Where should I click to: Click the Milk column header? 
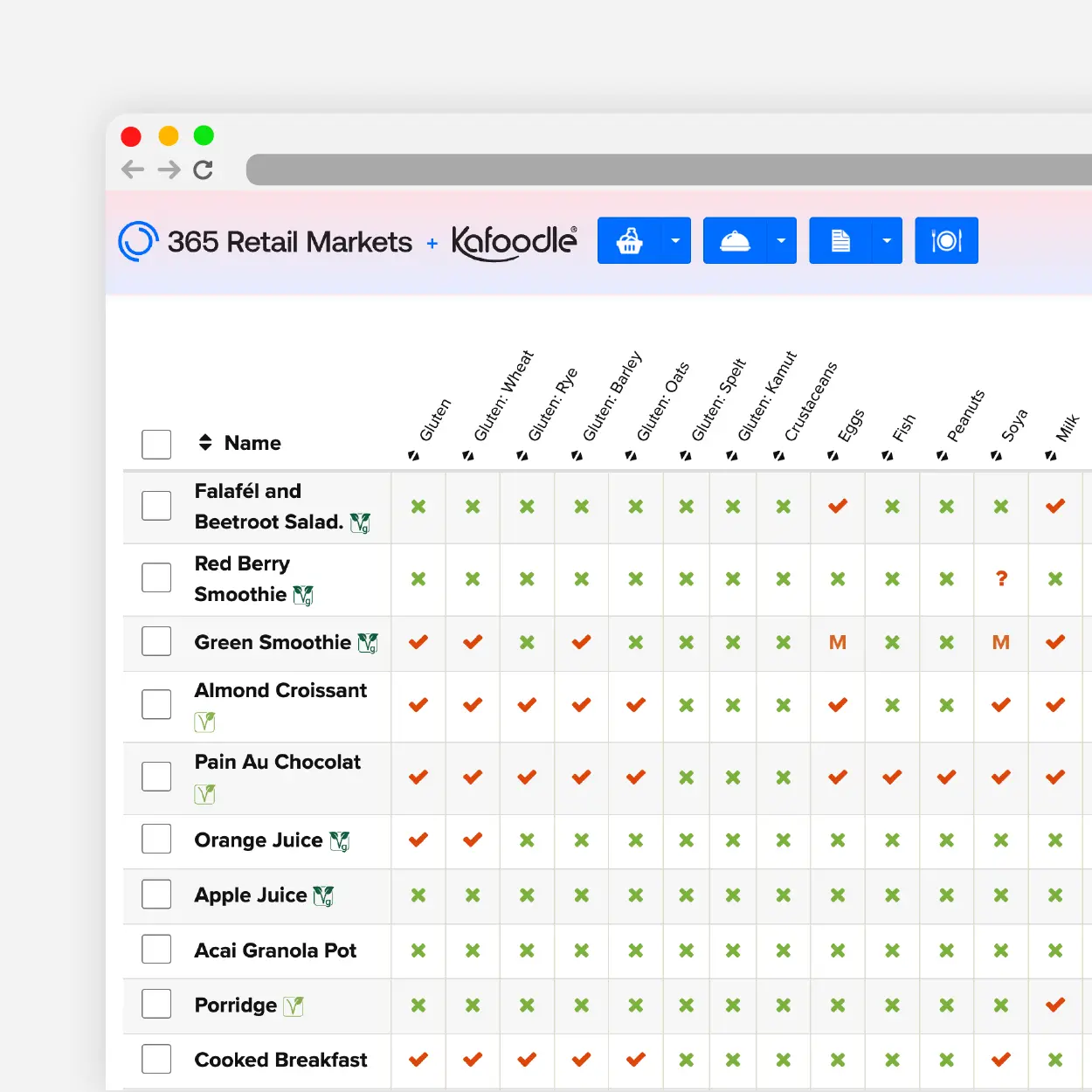tap(1067, 429)
